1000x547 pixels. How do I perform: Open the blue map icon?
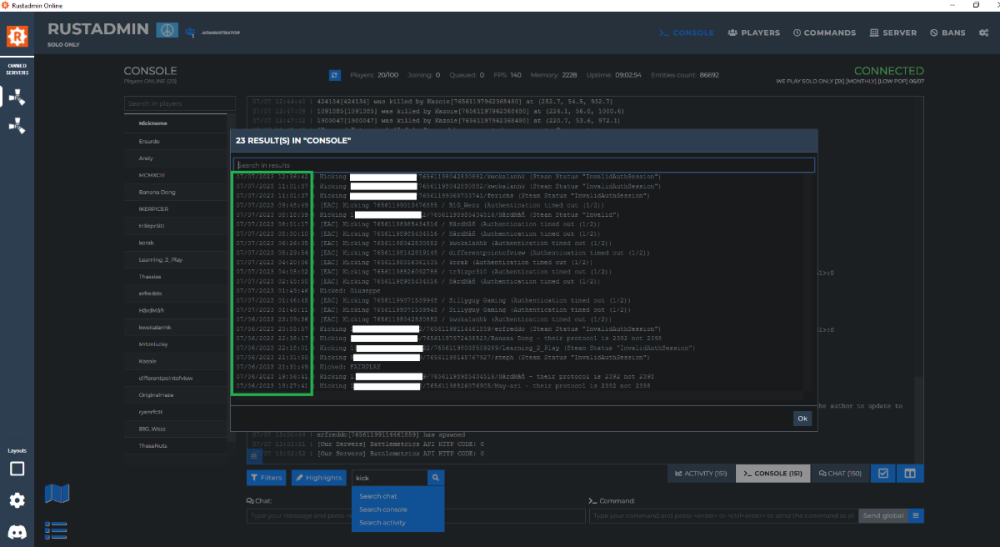pos(57,494)
